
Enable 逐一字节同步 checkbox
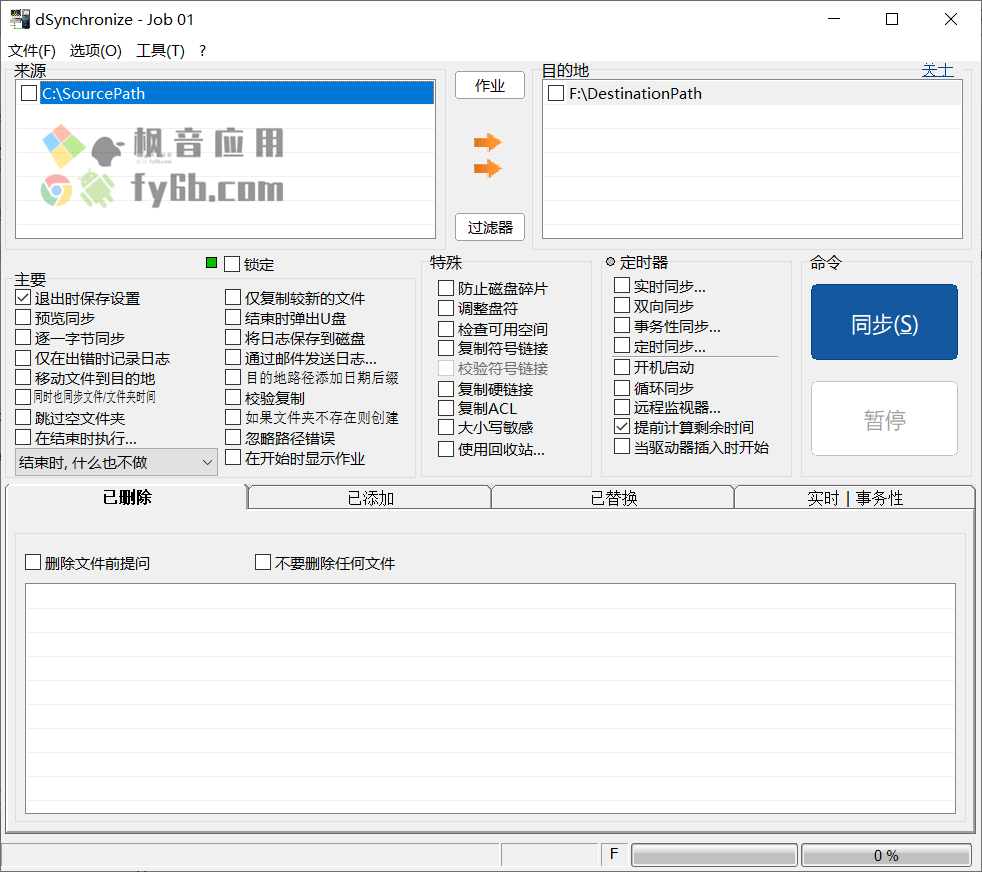pos(23,338)
